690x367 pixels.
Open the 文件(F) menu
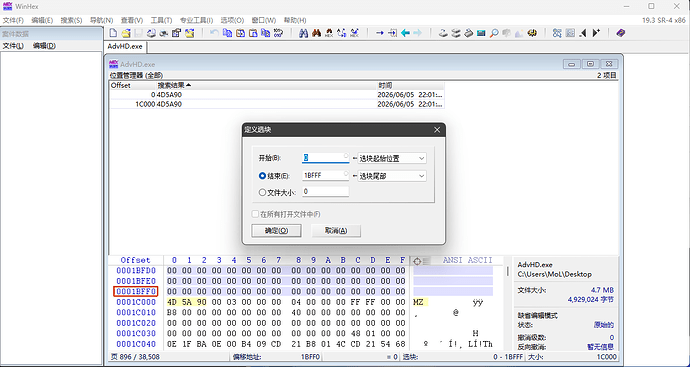(13, 20)
